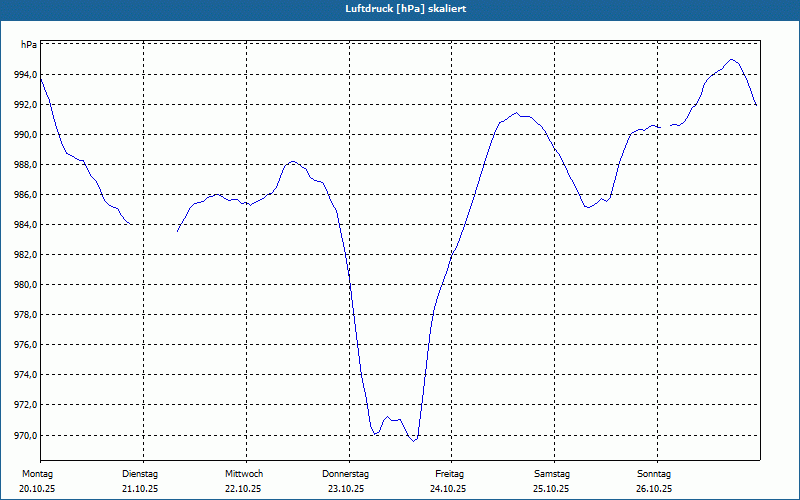The image size is (800, 500).
Task: Click the 976,0 axis value
Action: 26,345
